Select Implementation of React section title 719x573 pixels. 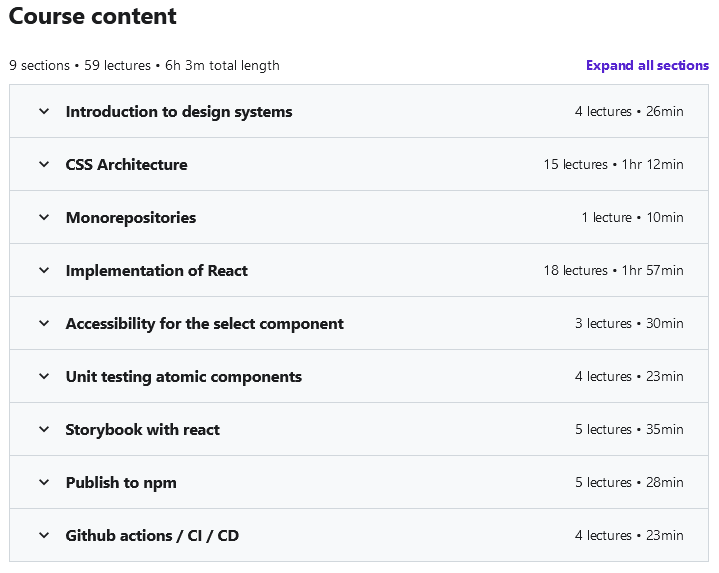pos(156,271)
